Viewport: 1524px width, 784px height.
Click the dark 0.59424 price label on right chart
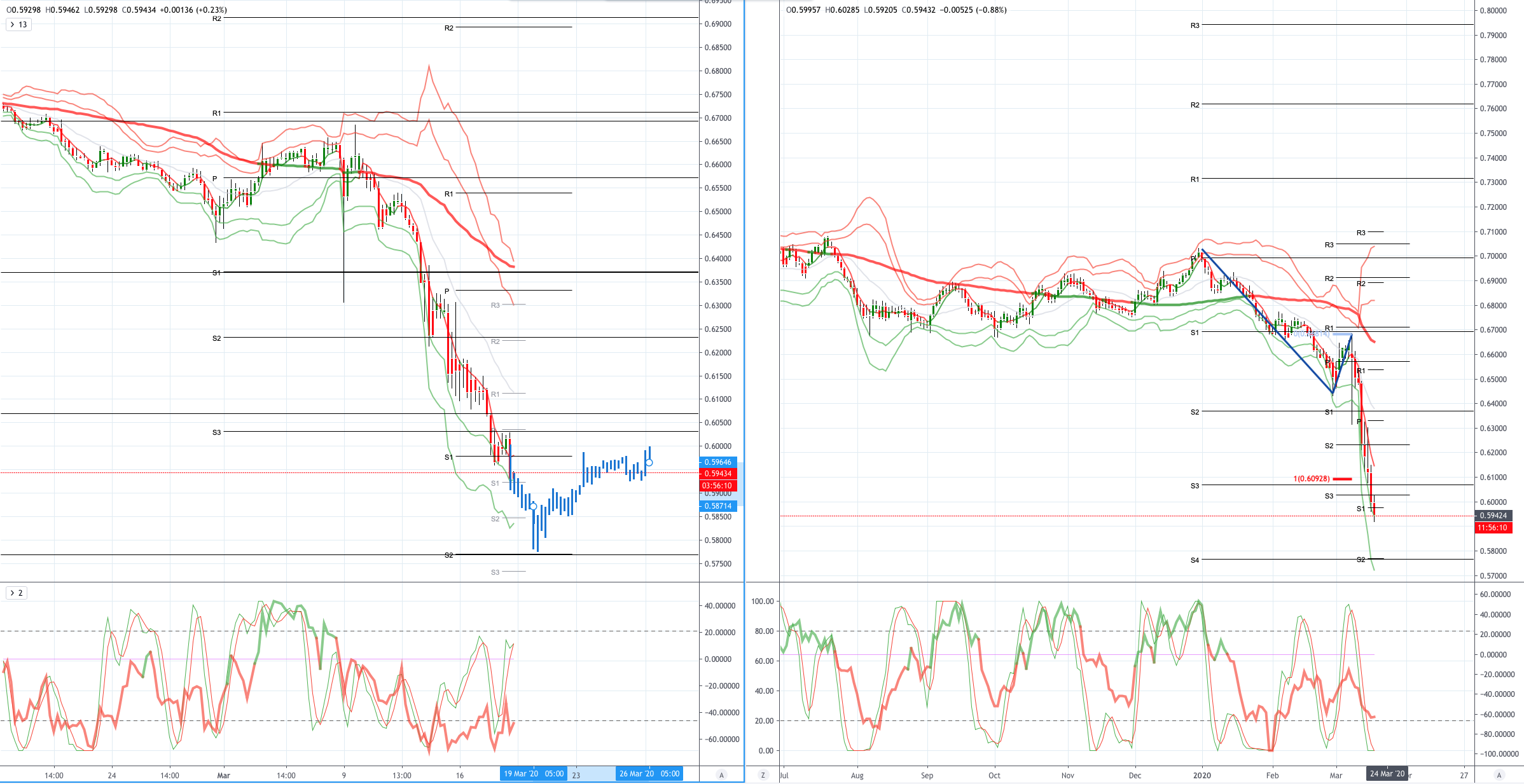pyautogui.click(x=1492, y=516)
